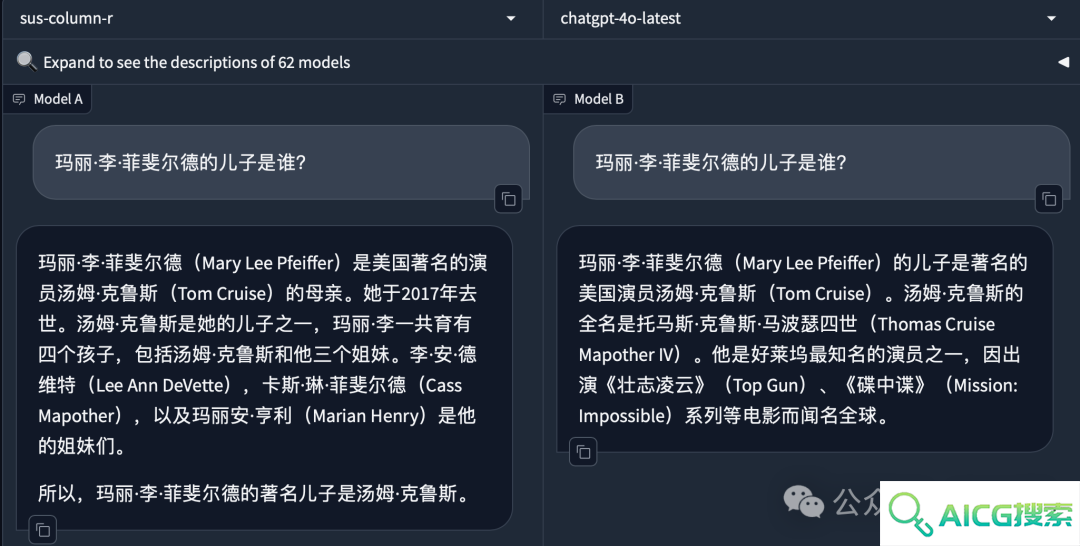This screenshot has width=1080, height=546.
Task: Open the sus-column-r model dropdown
Action: click(x=272, y=19)
